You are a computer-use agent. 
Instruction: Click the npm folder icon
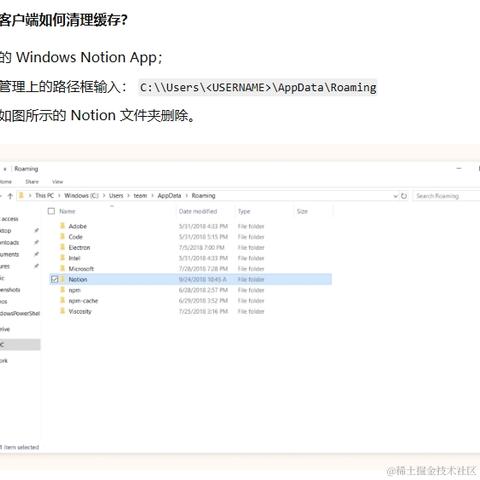(62, 290)
